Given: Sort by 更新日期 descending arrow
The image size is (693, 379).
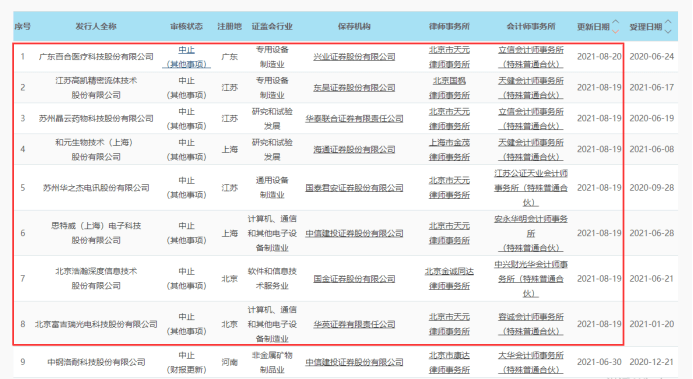Looking at the screenshot, I should coord(616,32).
